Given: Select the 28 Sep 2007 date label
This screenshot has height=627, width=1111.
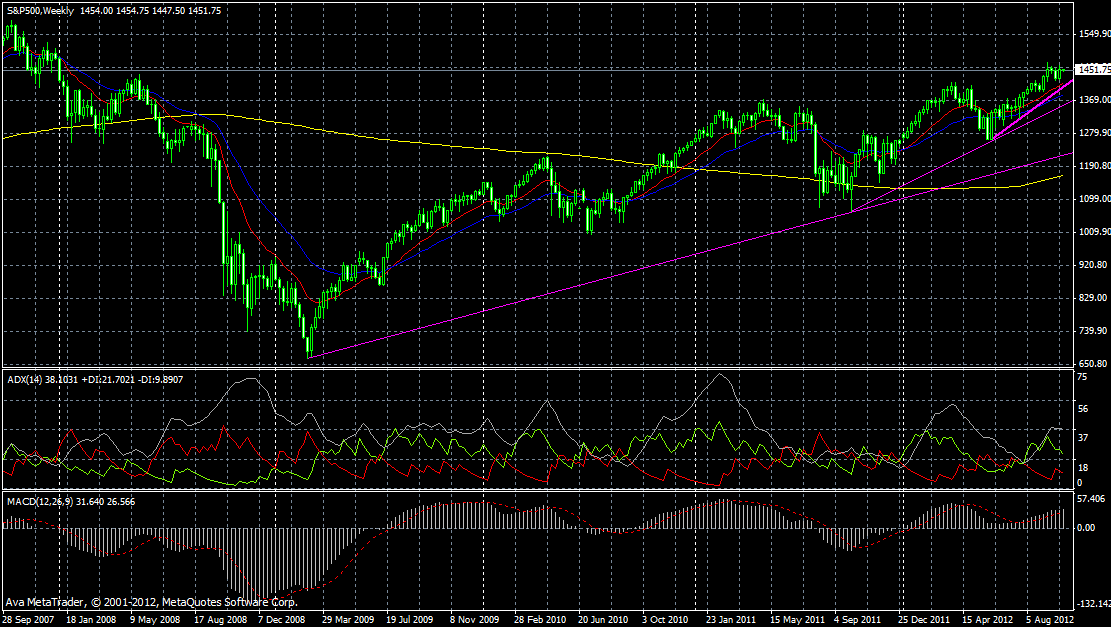Looking at the screenshot, I should 28,620.
